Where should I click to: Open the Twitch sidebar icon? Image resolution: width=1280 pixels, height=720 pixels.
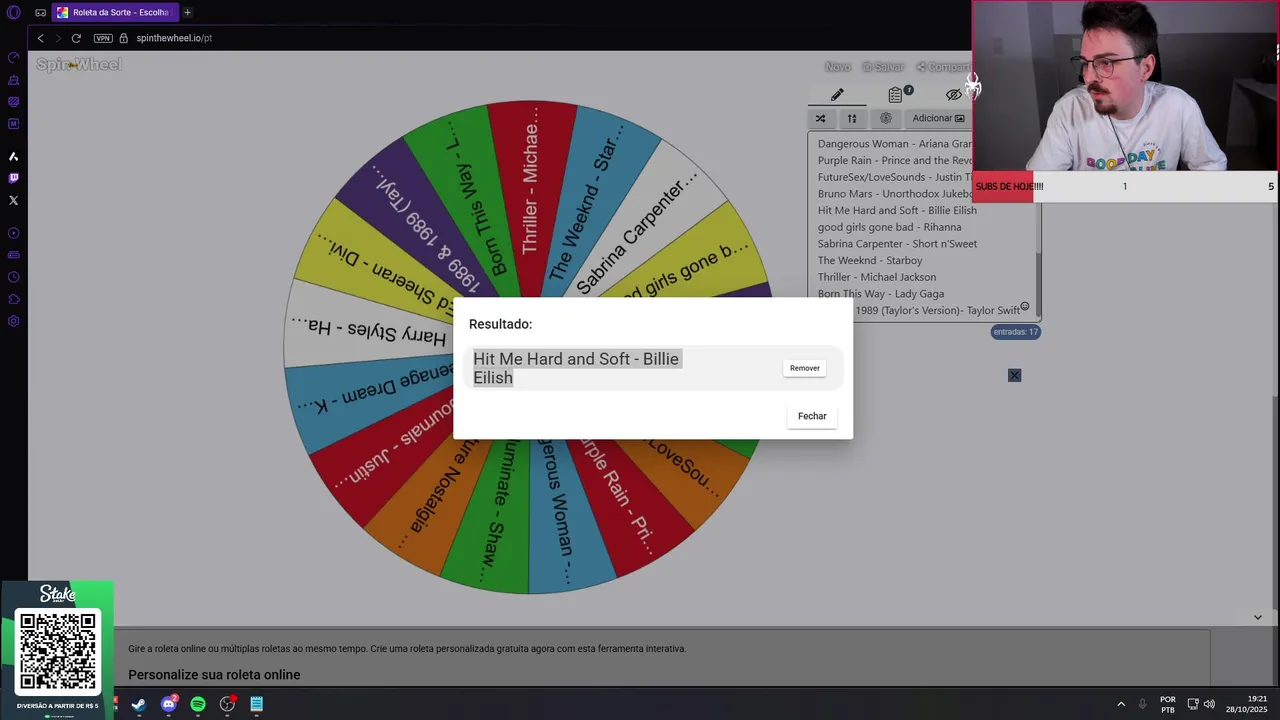click(x=14, y=178)
